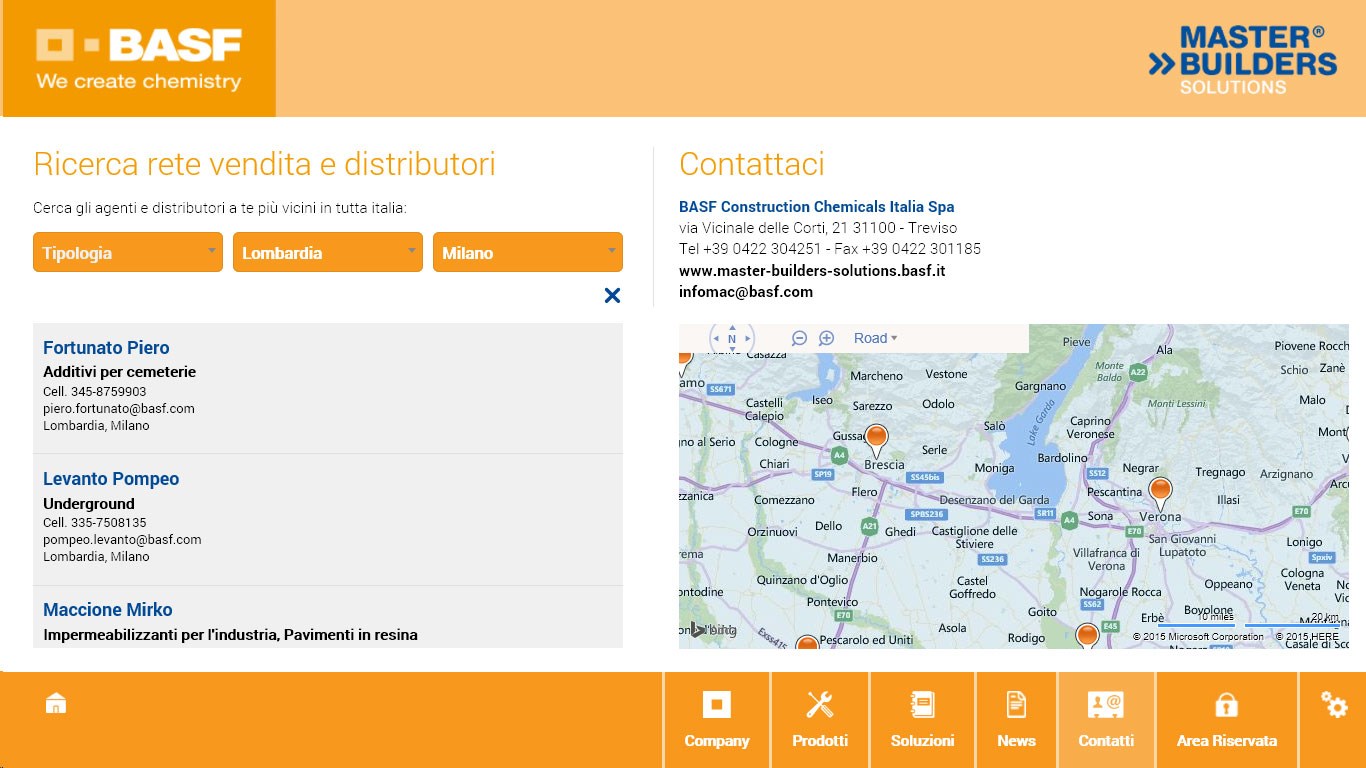The width and height of the screenshot is (1366, 768).
Task: Open the Road map type dropdown
Action: click(x=876, y=338)
